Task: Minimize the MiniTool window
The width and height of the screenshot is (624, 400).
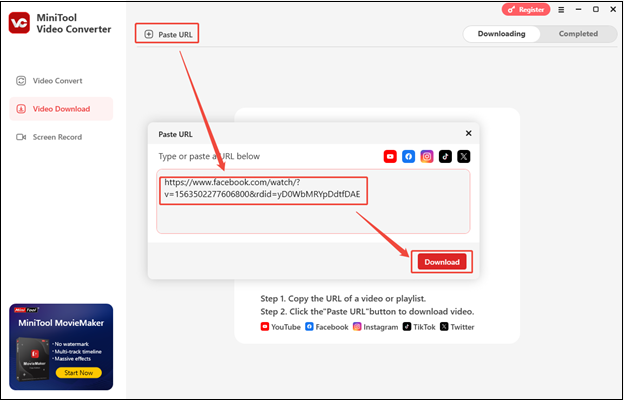Action: point(579,10)
